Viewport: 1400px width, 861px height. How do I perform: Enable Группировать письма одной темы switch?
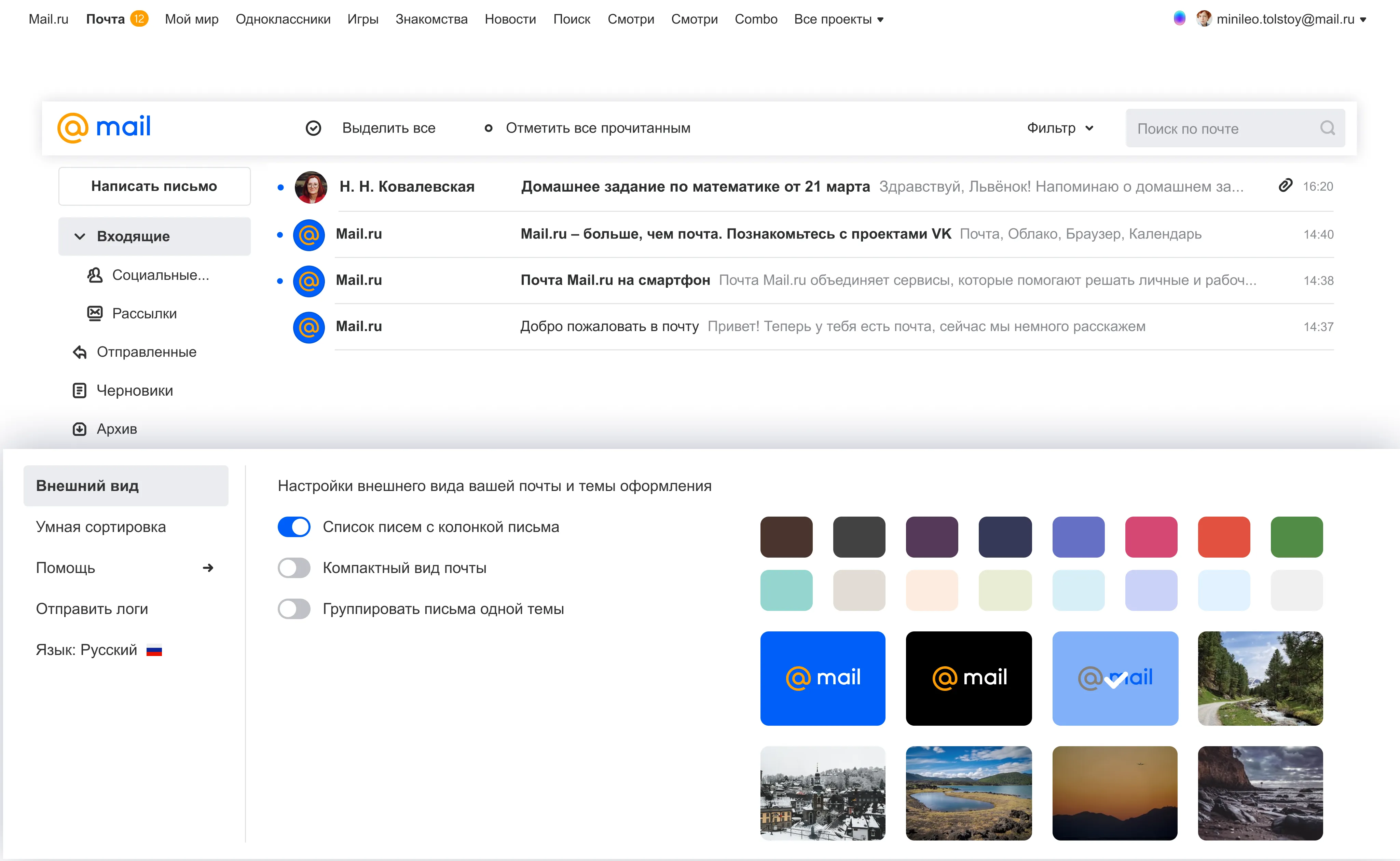coord(294,609)
